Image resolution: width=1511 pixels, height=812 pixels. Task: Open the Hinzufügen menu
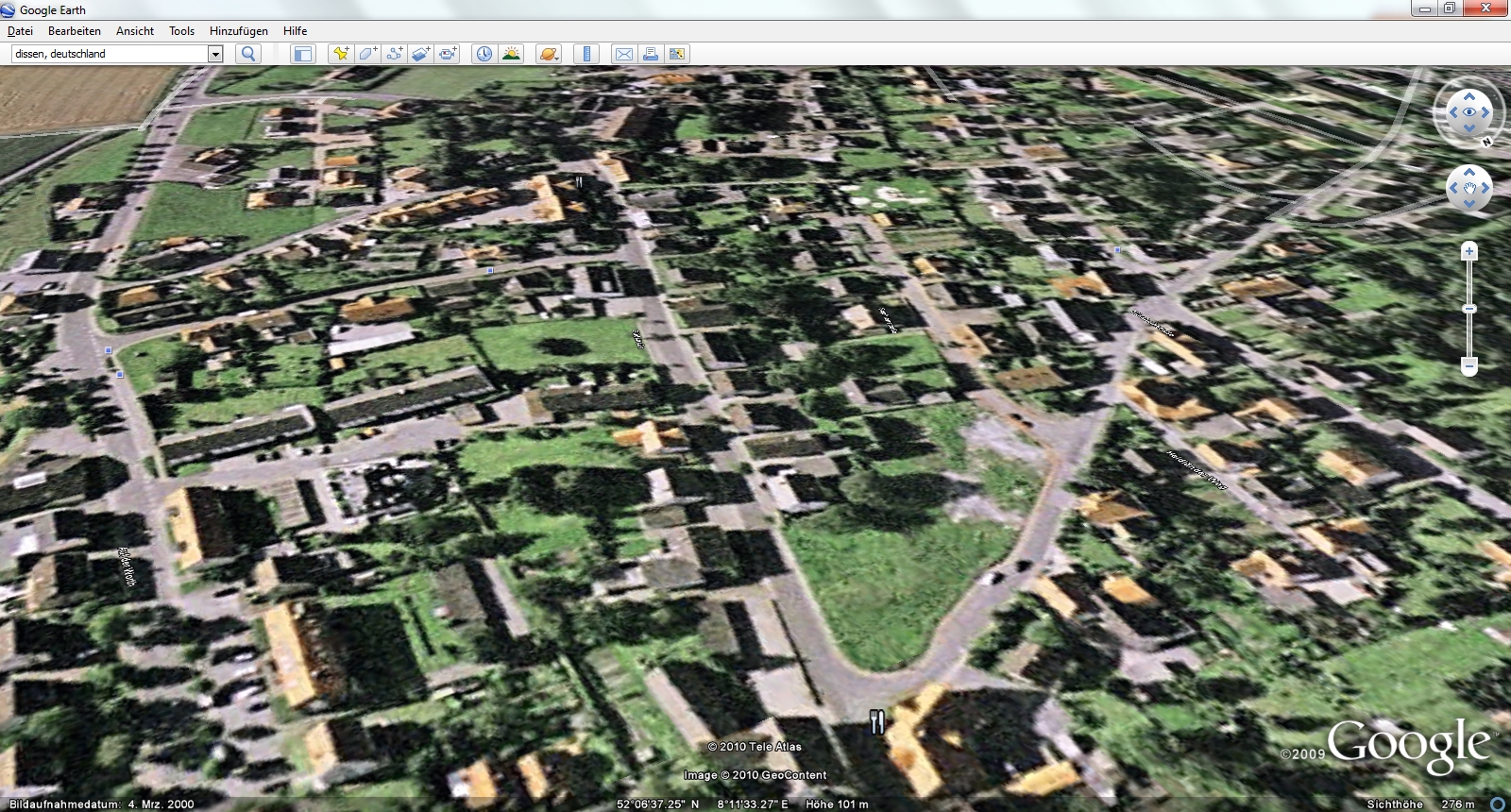239,31
